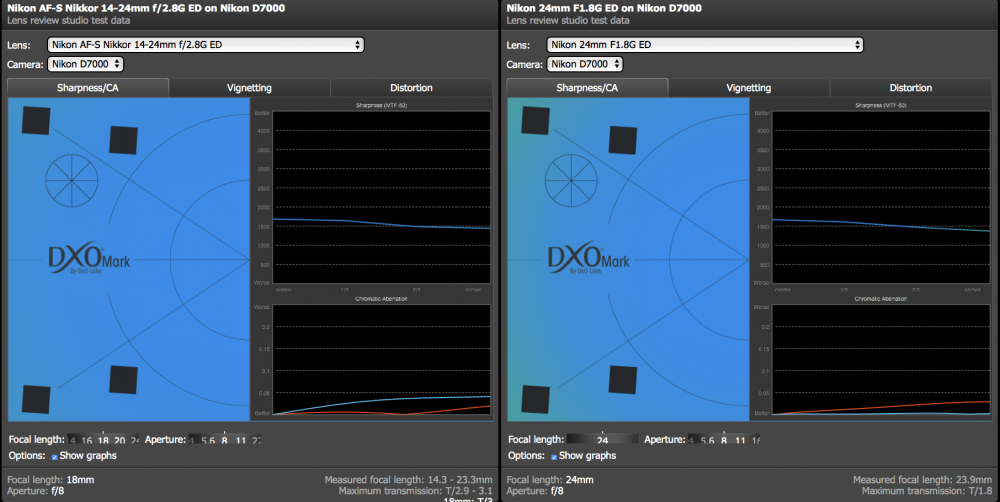Toggle Show graphs checkbox for the 14-24mm lens
This screenshot has width=1000, height=502.
tap(55, 457)
